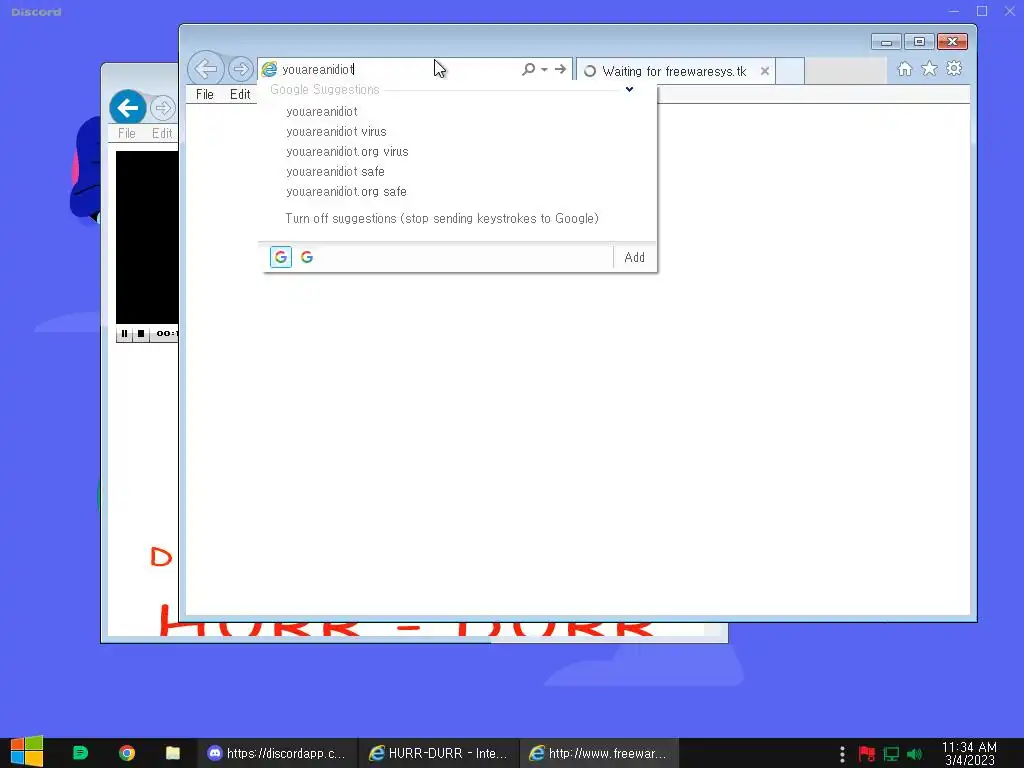Viewport: 1024px width, 768px height.
Task: Open the address bar autocomplete dropdown arrow
Action: (544, 69)
